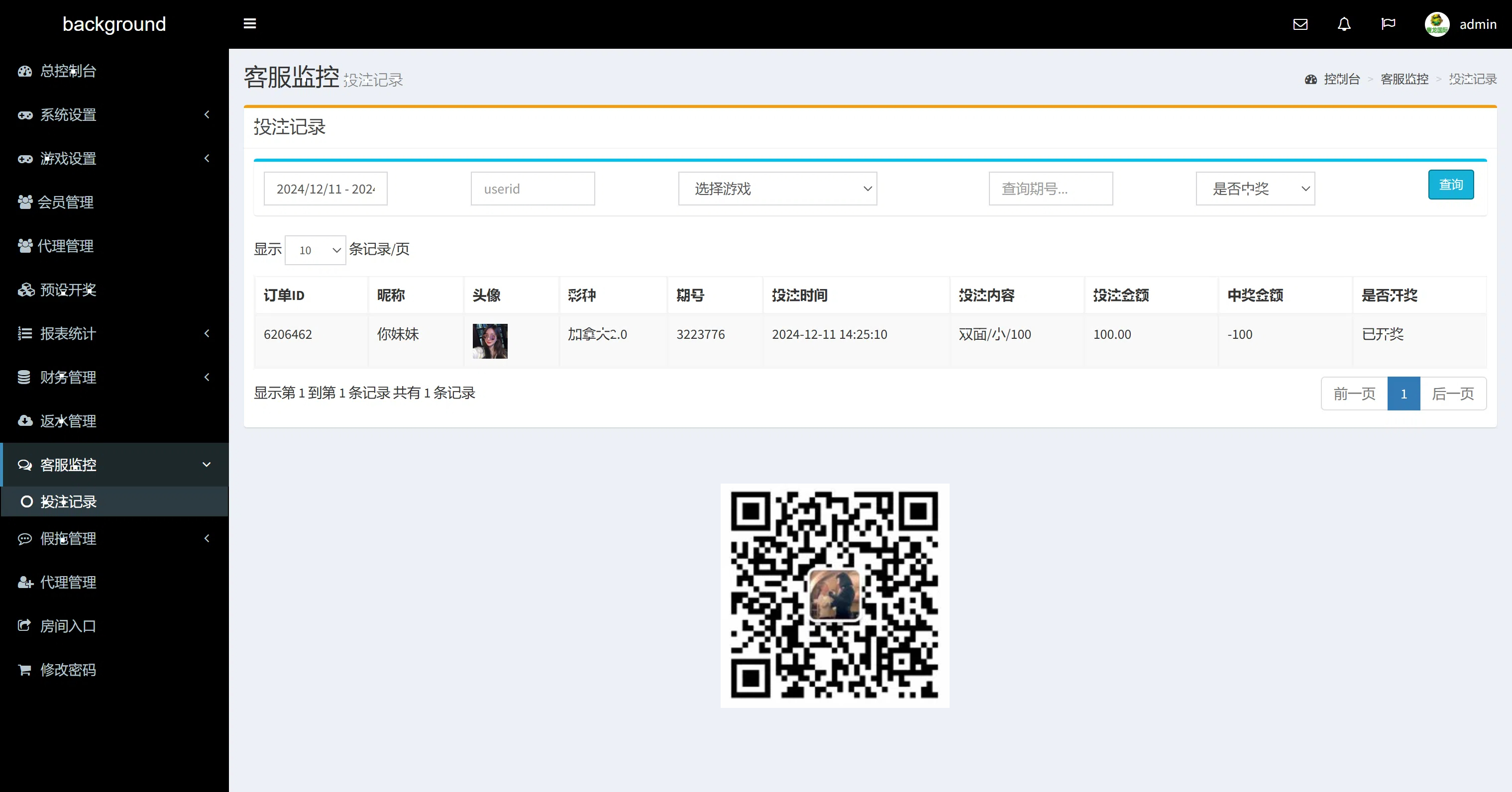Expand the 游戏设置 menu chevron
The image size is (1512, 792).
[x=207, y=158]
